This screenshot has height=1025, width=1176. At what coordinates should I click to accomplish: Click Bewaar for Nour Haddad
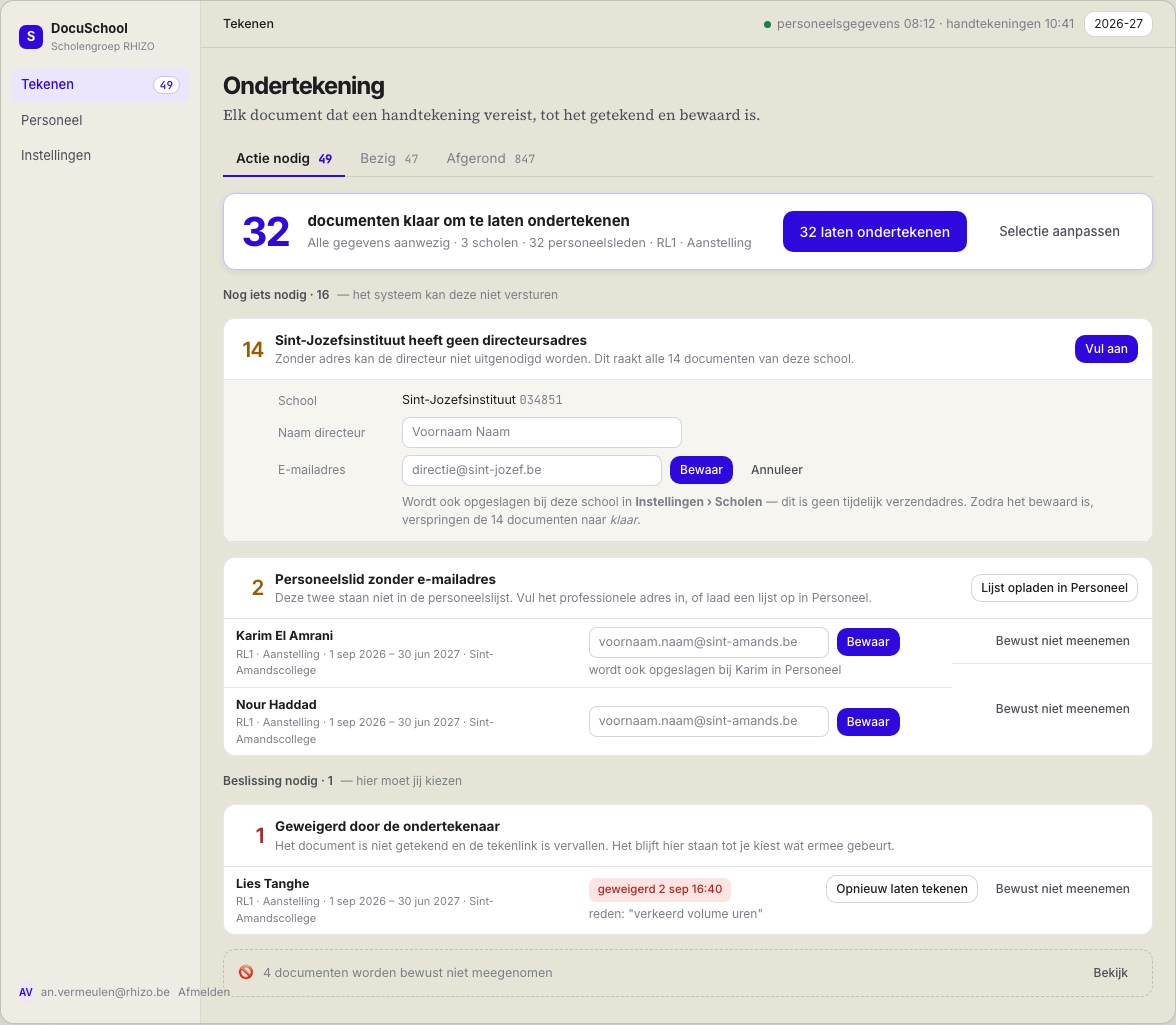point(868,722)
